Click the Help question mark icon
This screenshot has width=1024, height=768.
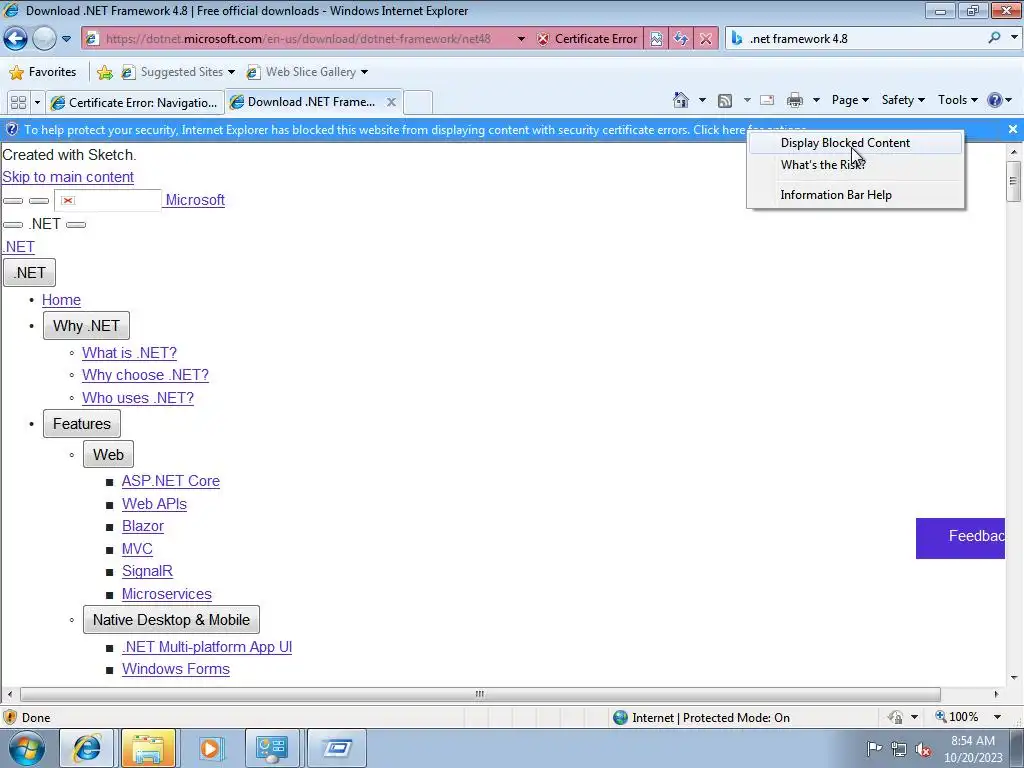pos(995,100)
